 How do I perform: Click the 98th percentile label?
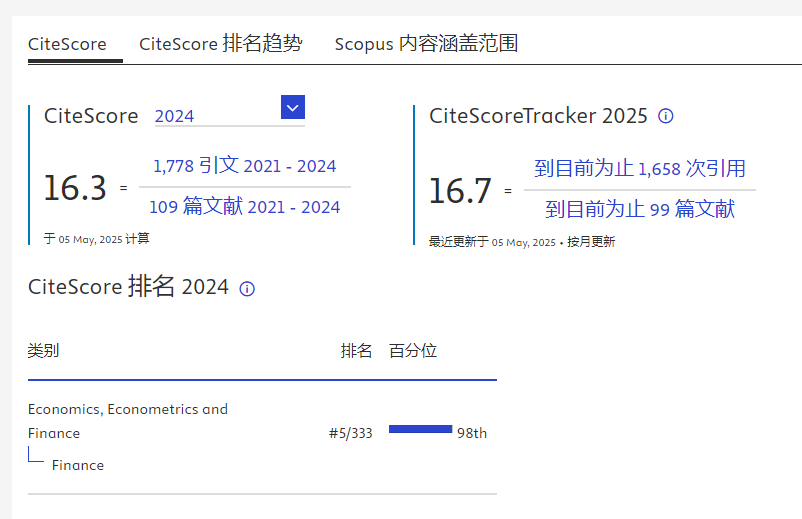click(x=472, y=433)
